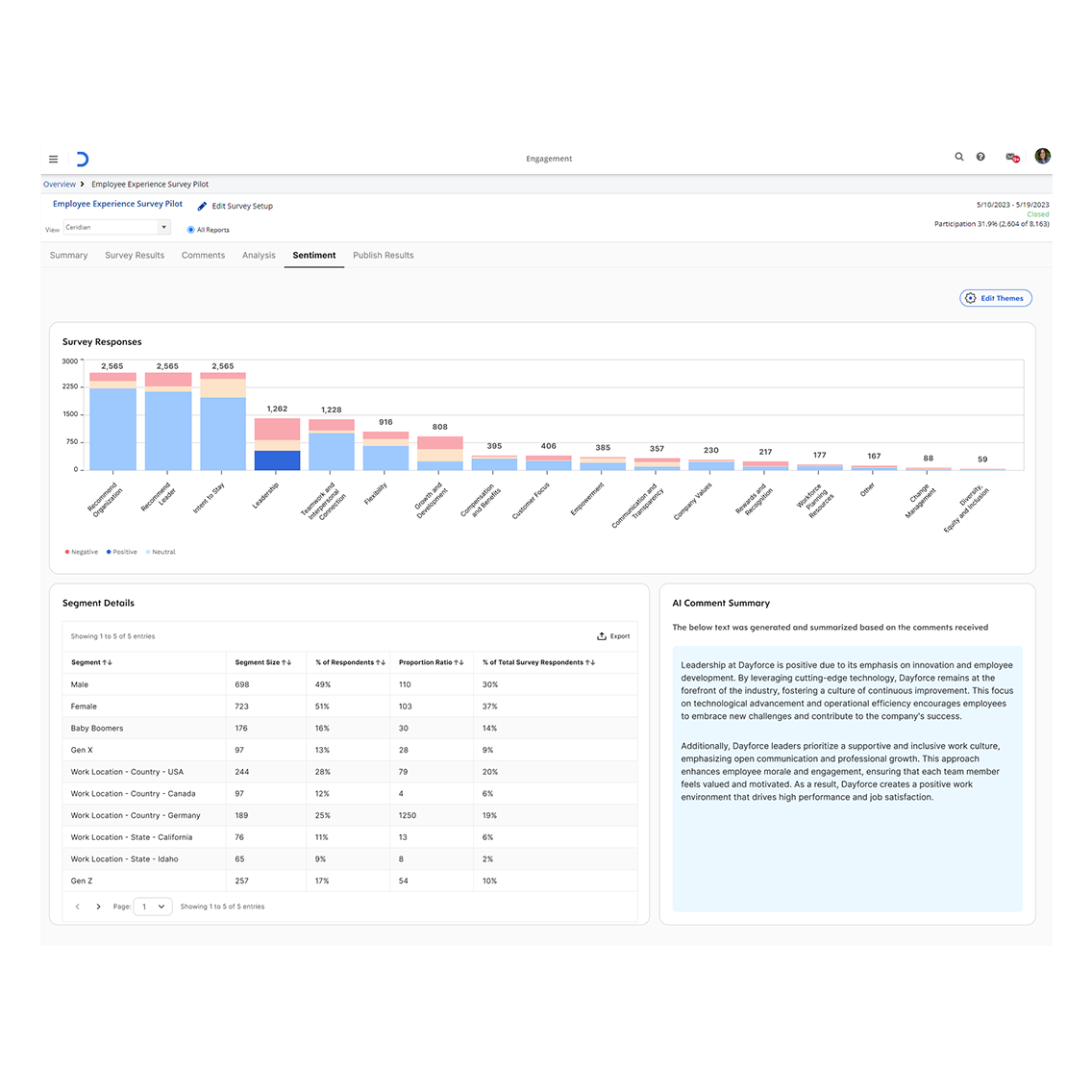Open the search magnifier icon
The width and height of the screenshot is (1092, 1092).
pyautogui.click(x=958, y=157)
